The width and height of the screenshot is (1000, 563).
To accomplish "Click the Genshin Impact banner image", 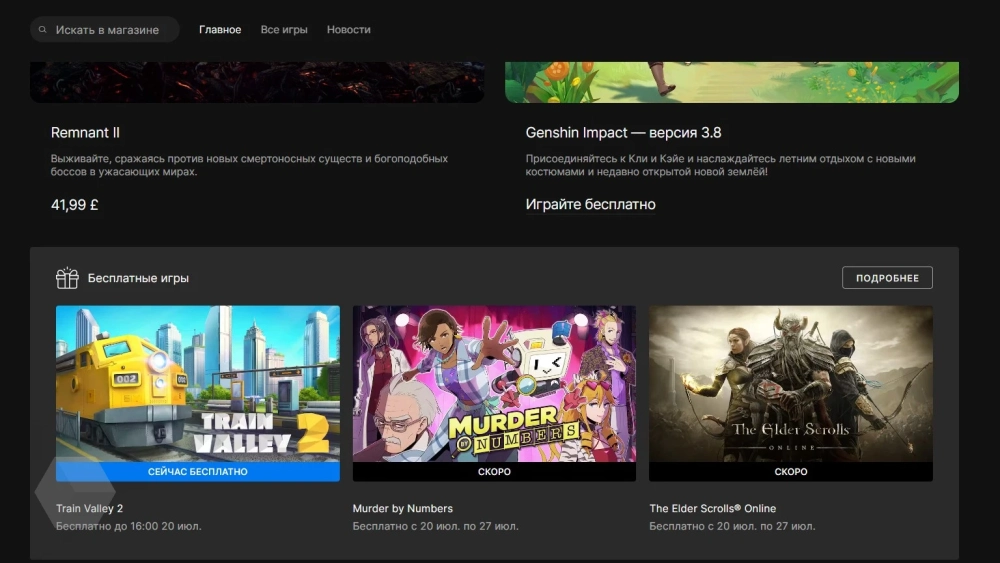I will tap(731, 82).
